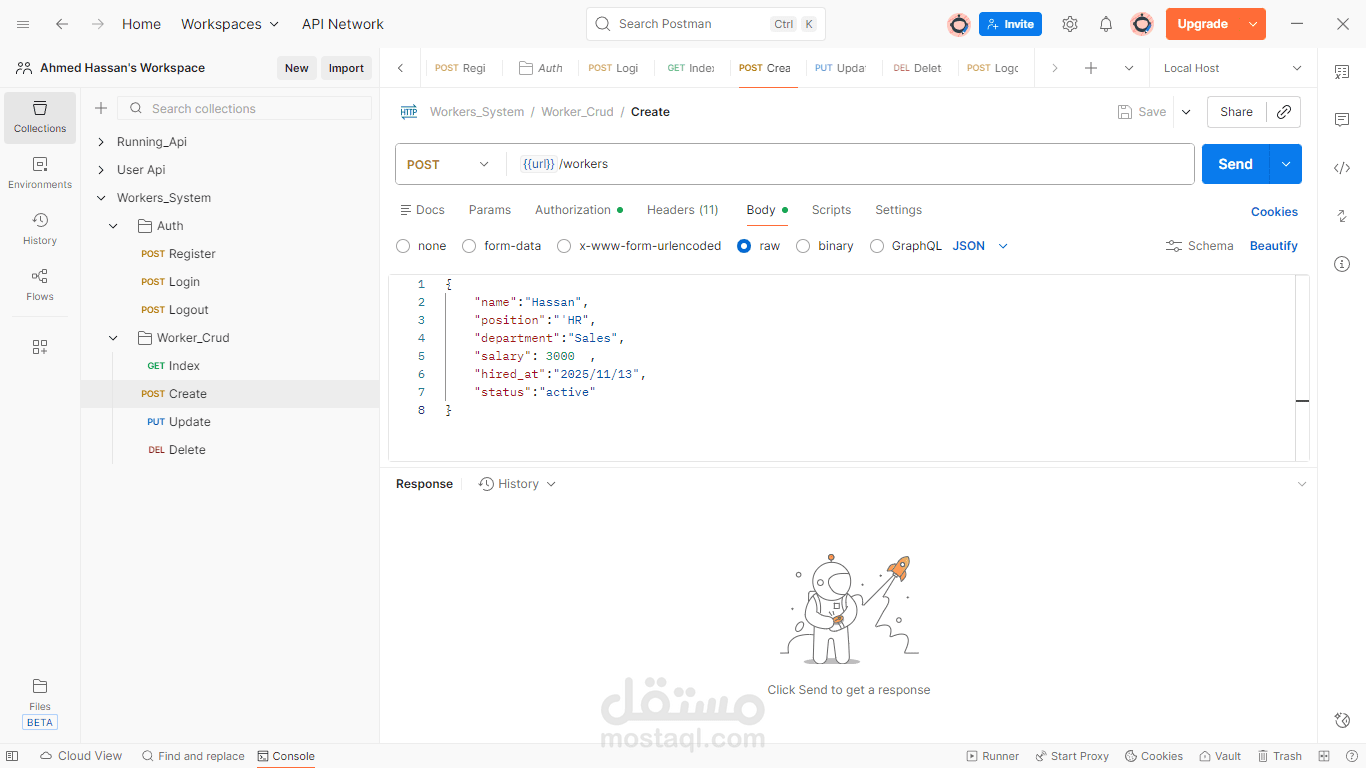Switch to the Settings request tab
The width and height of the screenshot is (1366, 768).
[898, 210]
